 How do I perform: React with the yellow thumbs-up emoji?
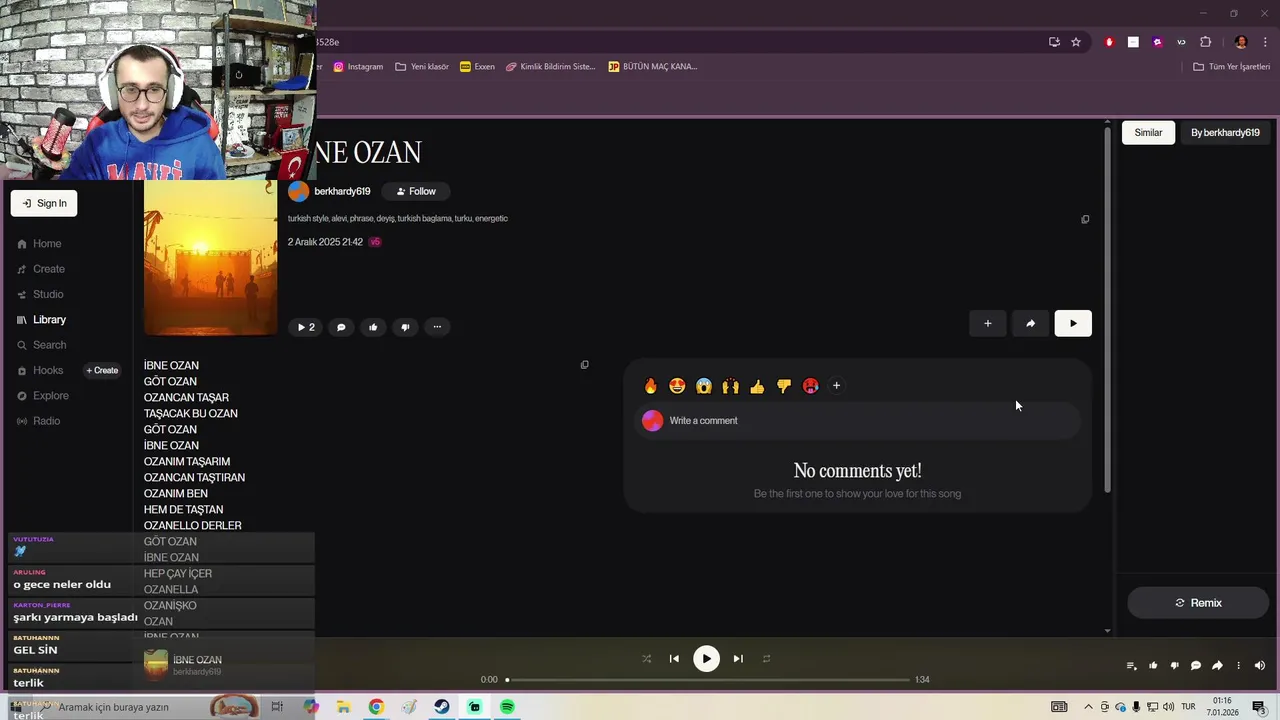[757, 386]
